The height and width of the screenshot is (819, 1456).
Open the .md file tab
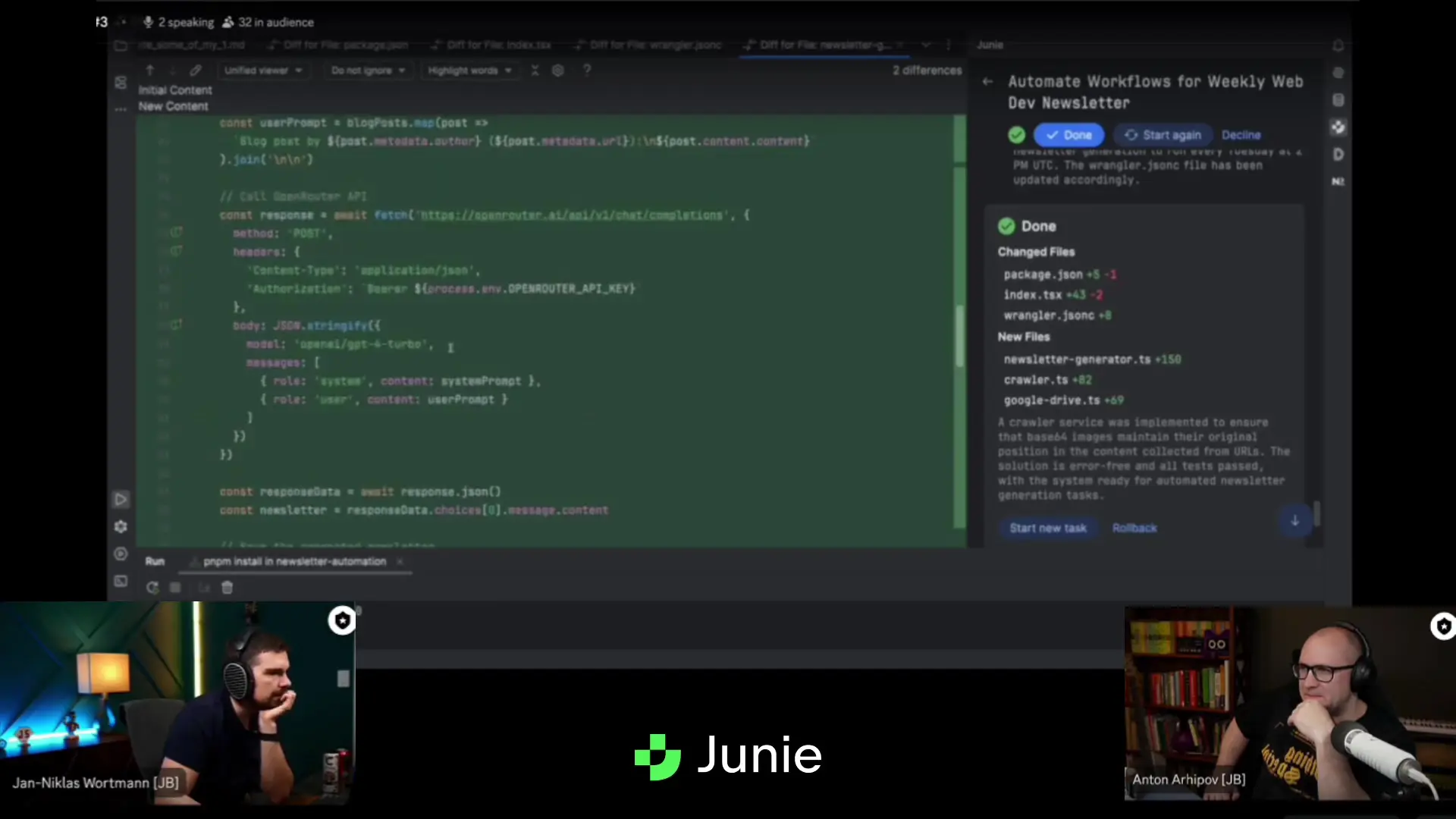192,45
